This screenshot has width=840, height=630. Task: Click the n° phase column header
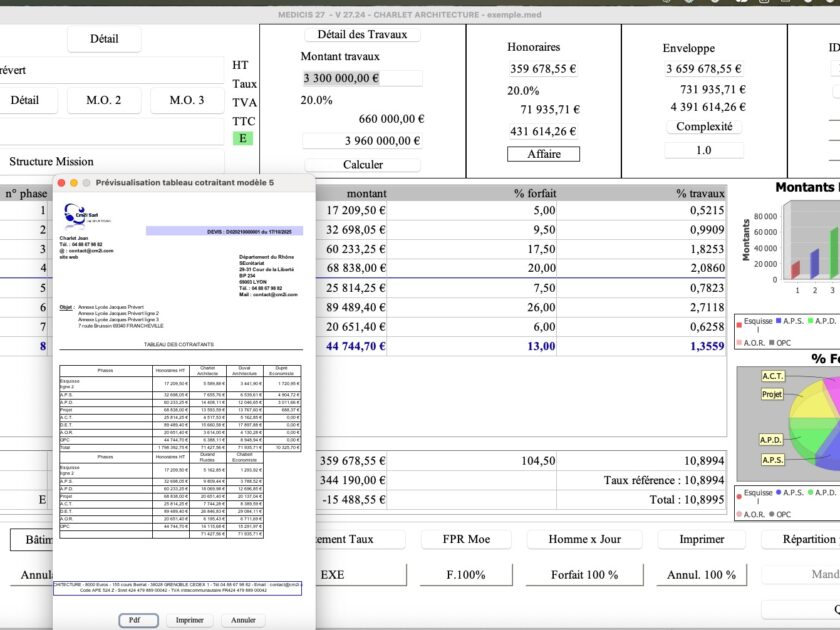click(x=26, y=193)
